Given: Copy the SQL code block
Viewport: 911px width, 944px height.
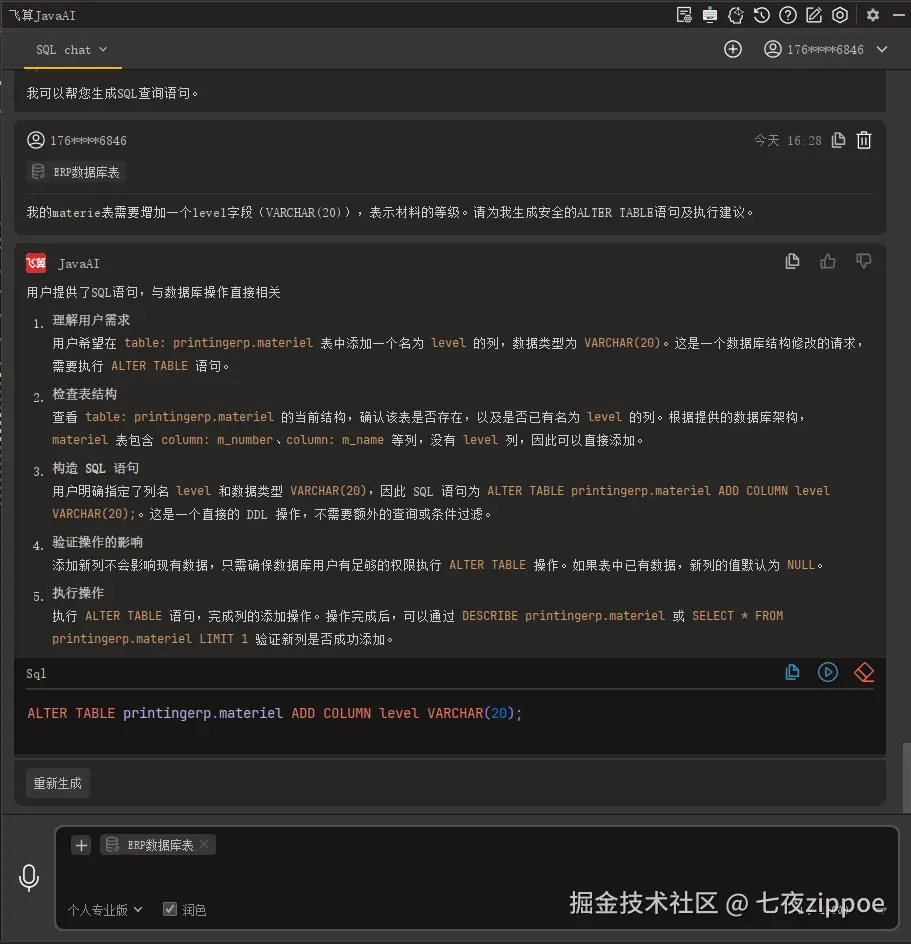Looking at the screenshot, I should point(792,672).
